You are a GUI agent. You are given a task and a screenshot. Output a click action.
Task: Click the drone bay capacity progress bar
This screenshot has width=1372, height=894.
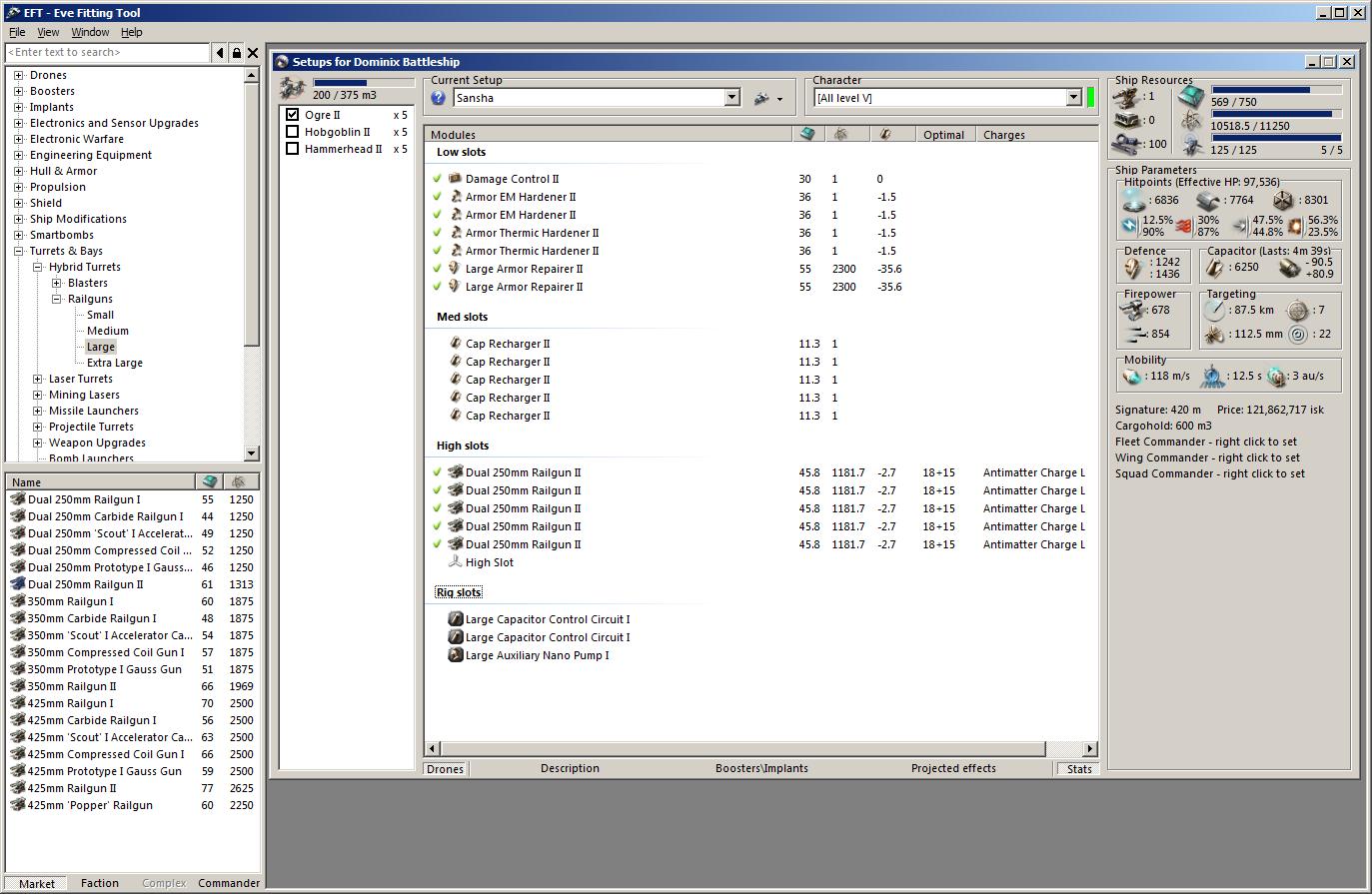coord(364,83)
